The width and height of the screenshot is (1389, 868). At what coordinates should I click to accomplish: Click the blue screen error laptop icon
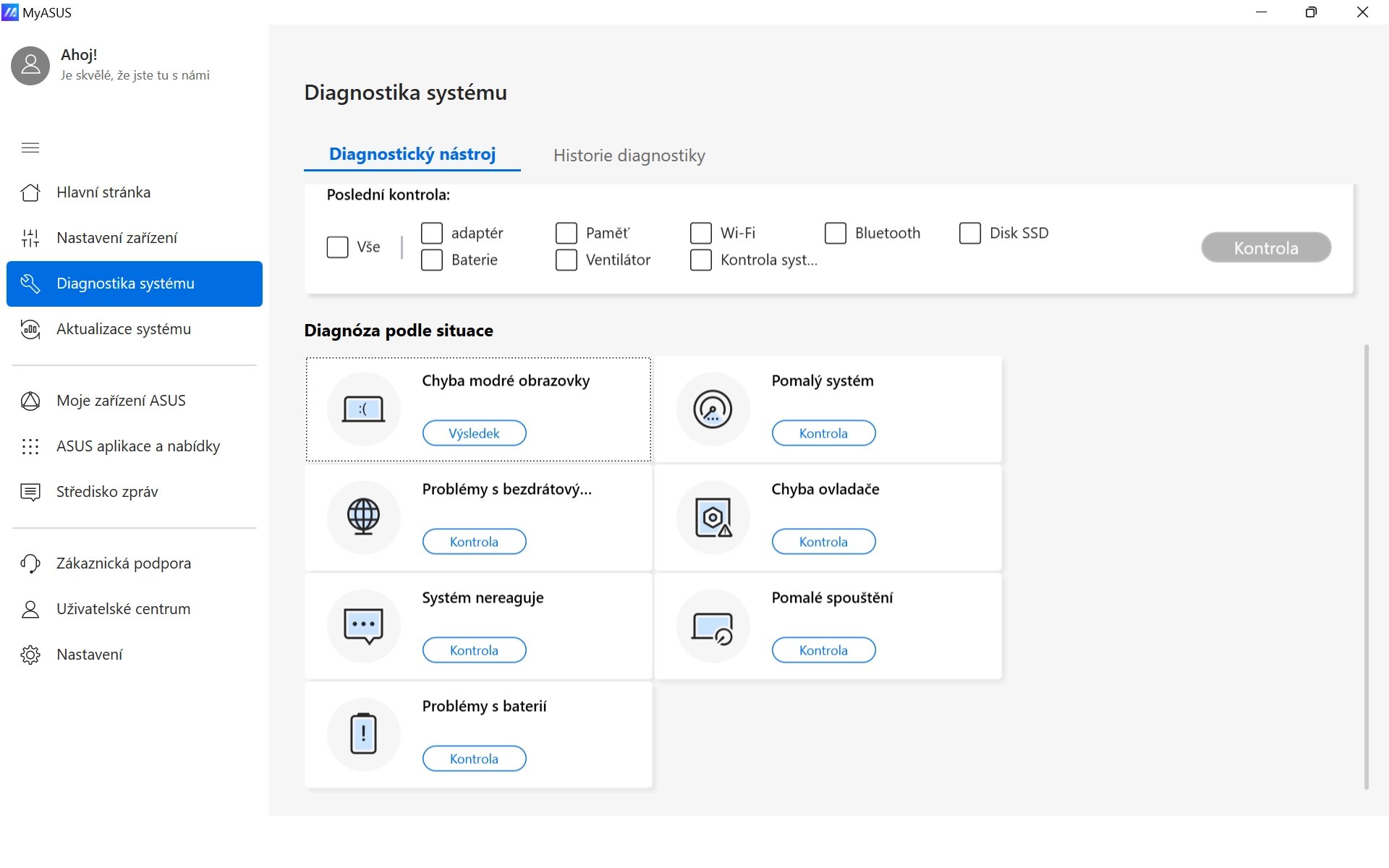363,409
